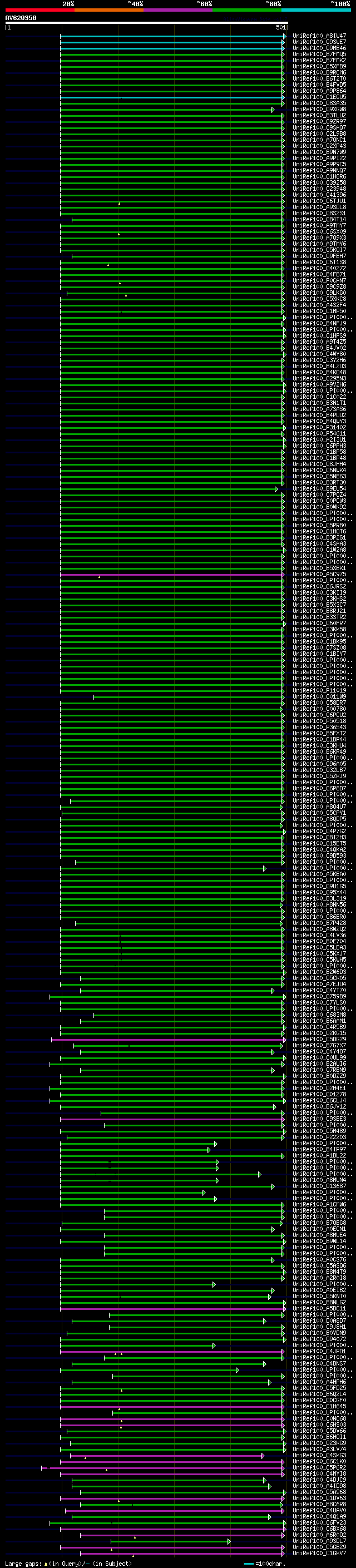
Task: Select hit UniRef100_O00780
Action: pos(319,709)
